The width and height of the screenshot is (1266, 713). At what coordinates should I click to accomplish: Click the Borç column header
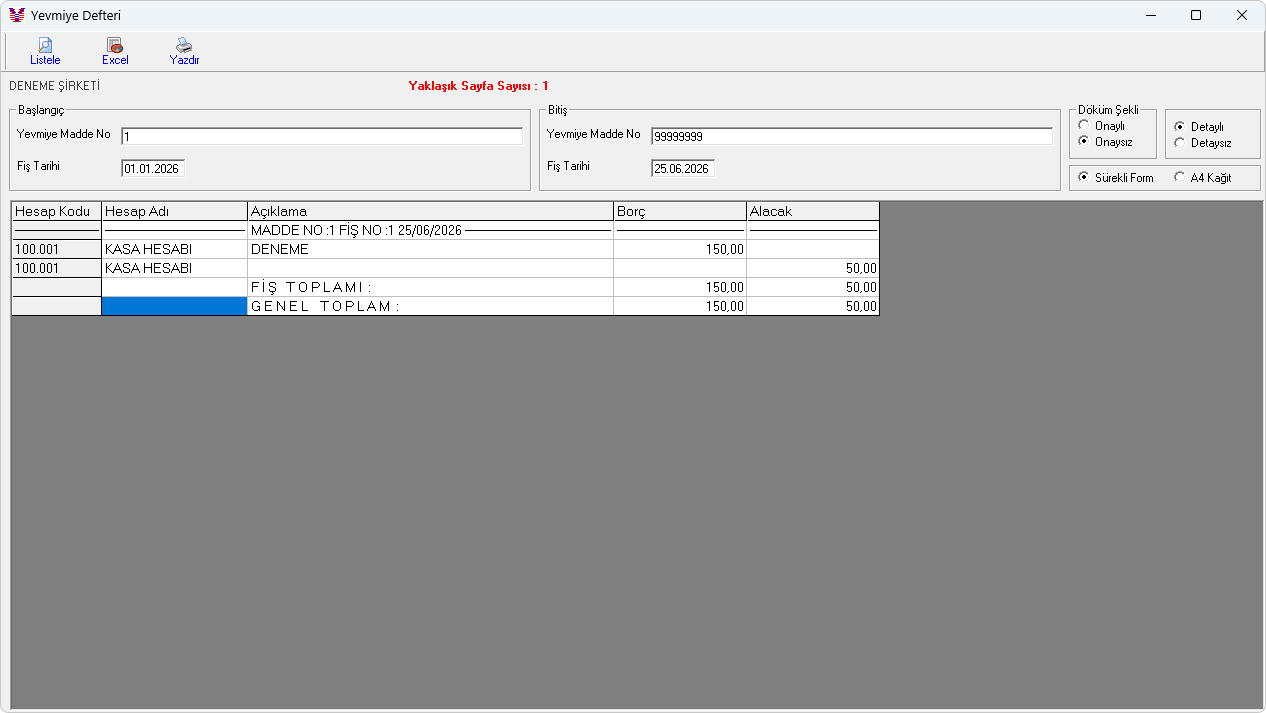(x=680, y=211)
